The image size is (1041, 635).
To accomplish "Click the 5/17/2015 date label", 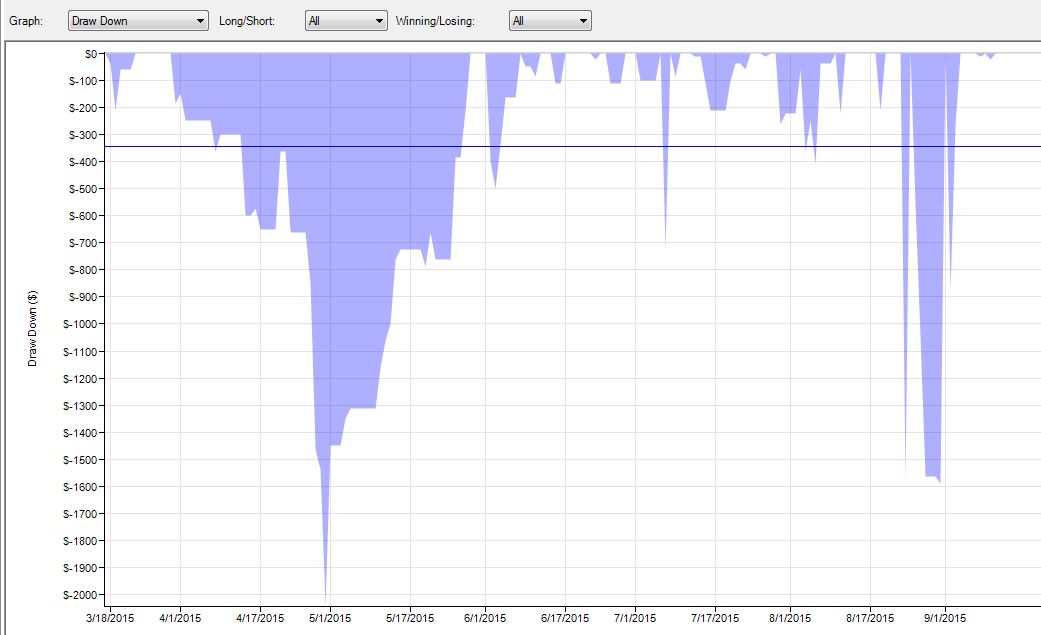I will click(410, 618).
